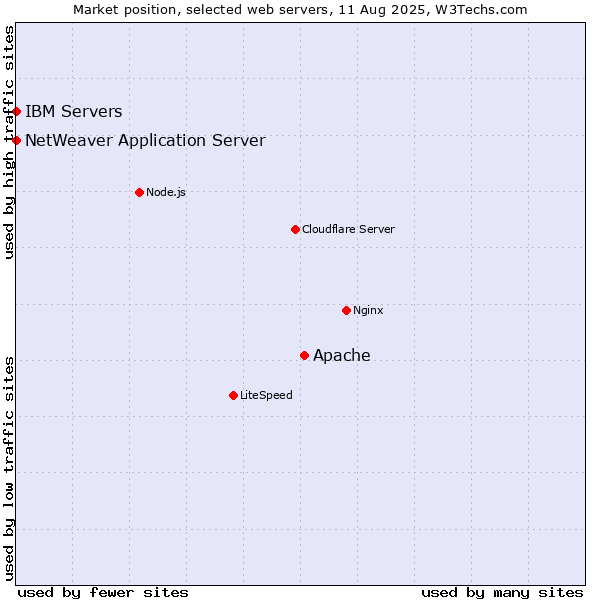Click the "IBM Servers" label
This screenshot has width=600, height=600.
click(x=73, y=111)
